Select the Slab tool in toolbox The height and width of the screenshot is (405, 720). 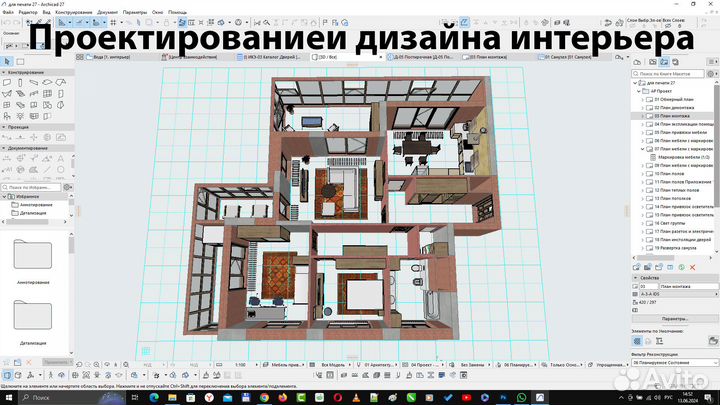pyautogui.click(x=47, y=83)
